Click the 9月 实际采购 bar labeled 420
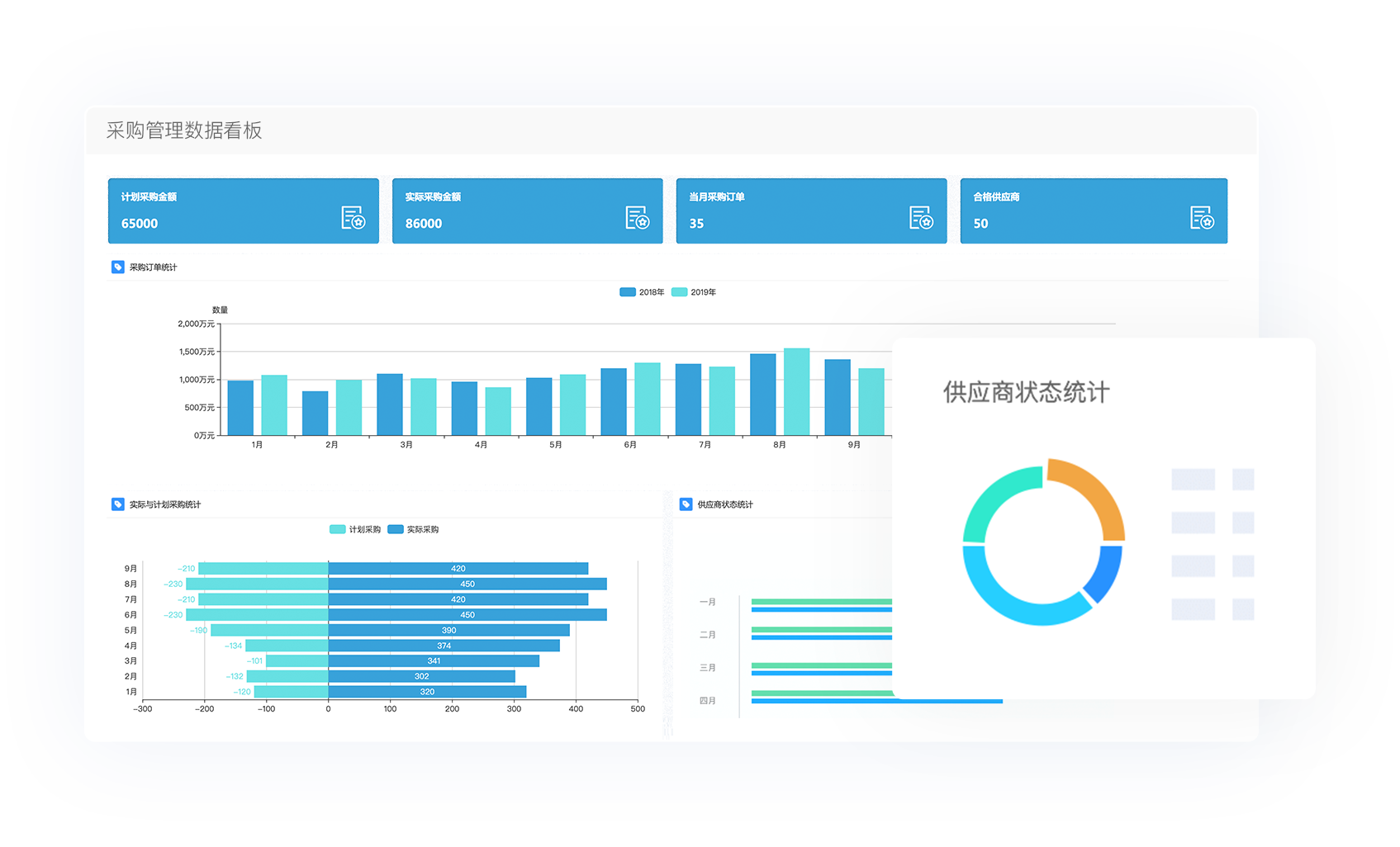 point(458,569)
